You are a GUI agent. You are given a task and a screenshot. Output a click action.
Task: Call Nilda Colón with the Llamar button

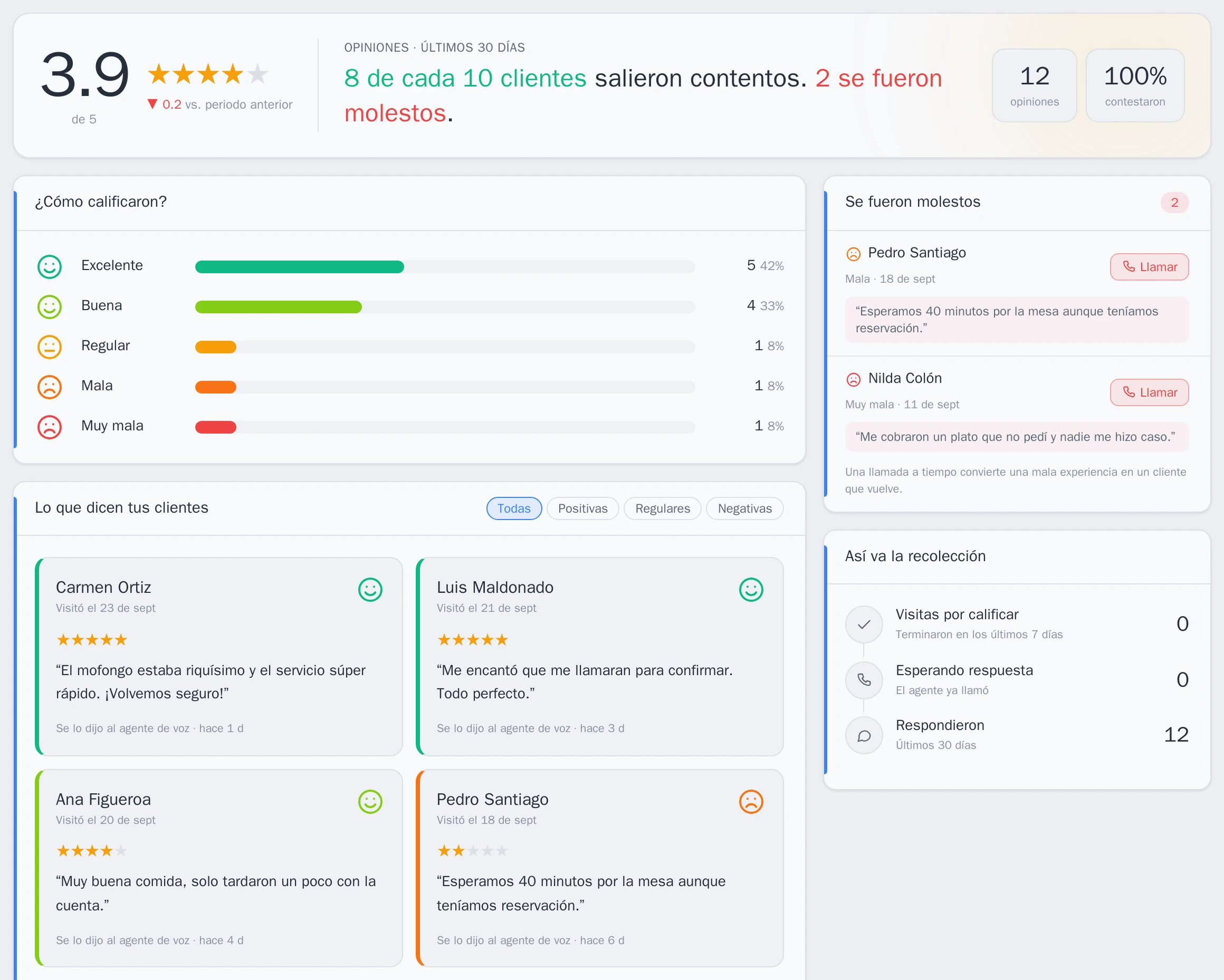tap(1149, 392)
